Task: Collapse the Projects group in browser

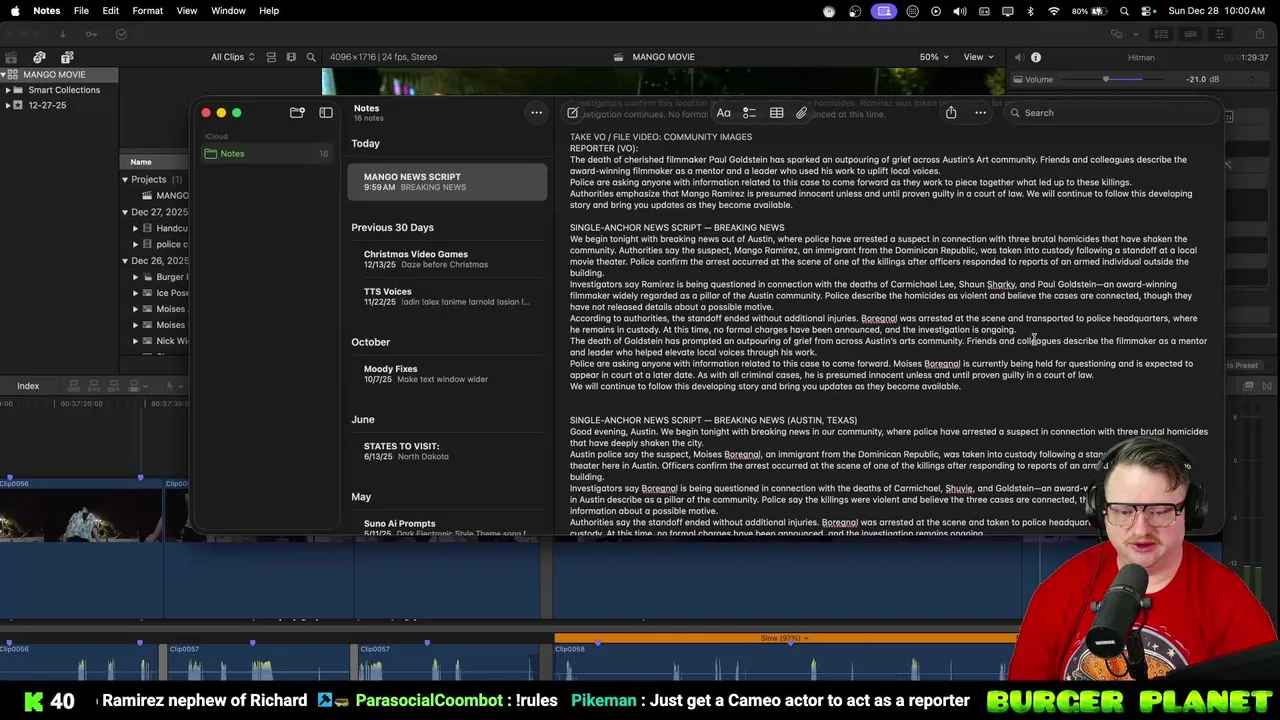Action: tap(125, 180)
